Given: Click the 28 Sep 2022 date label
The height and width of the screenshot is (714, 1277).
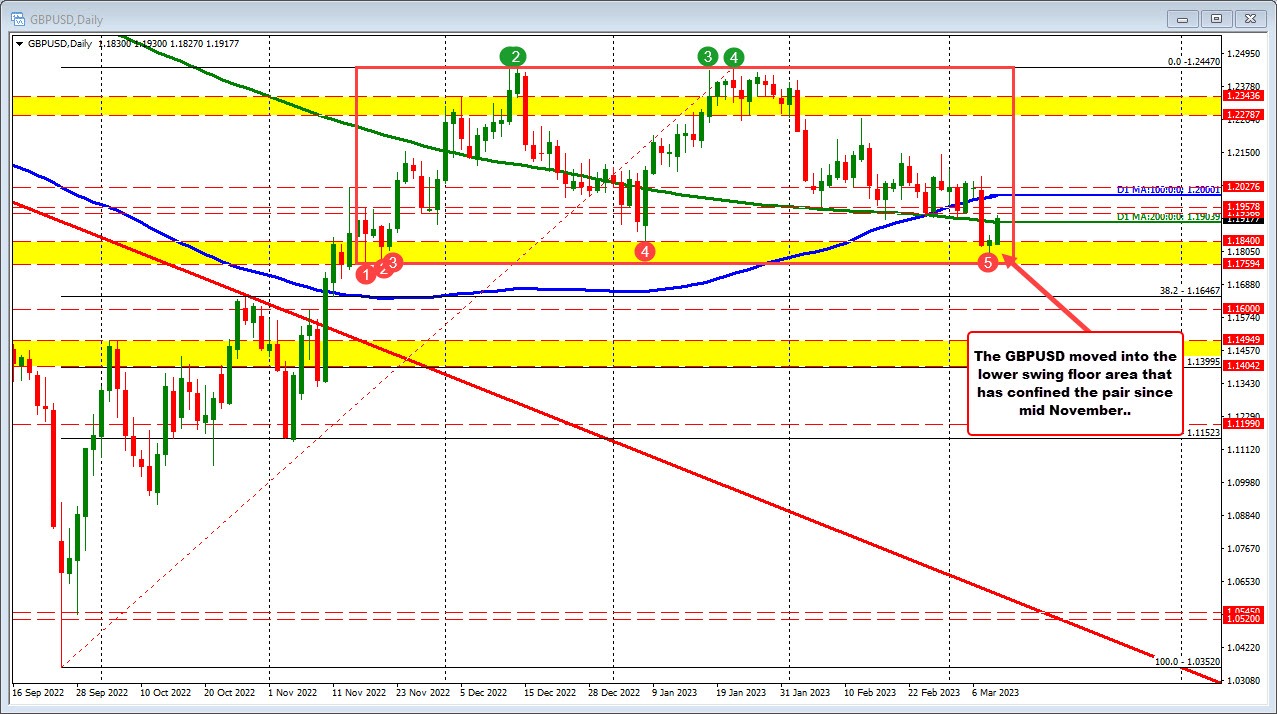Looking at the screenshot, I should [103, 692].
